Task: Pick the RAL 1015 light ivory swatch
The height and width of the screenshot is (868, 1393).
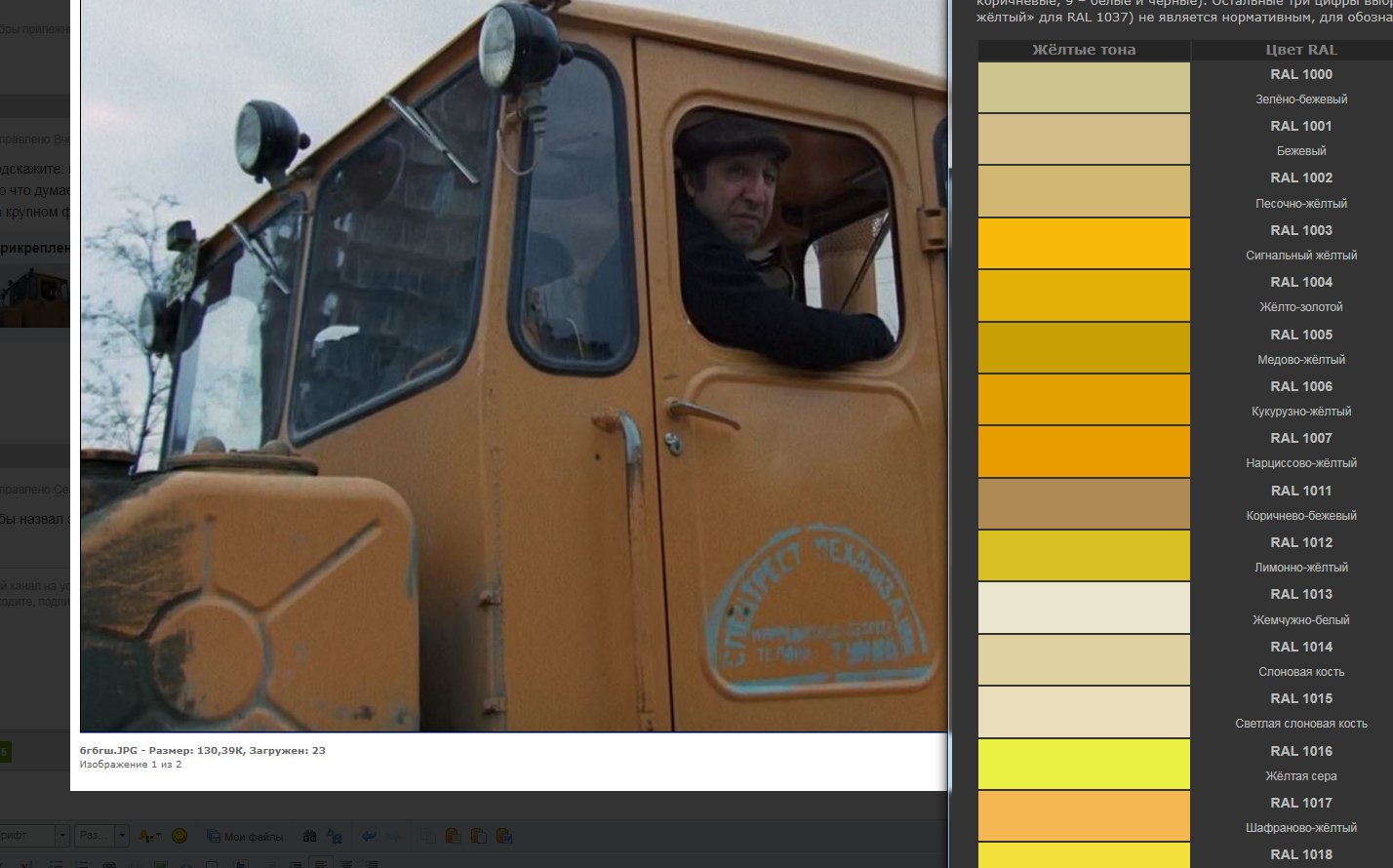Action: coord(1084,712)
